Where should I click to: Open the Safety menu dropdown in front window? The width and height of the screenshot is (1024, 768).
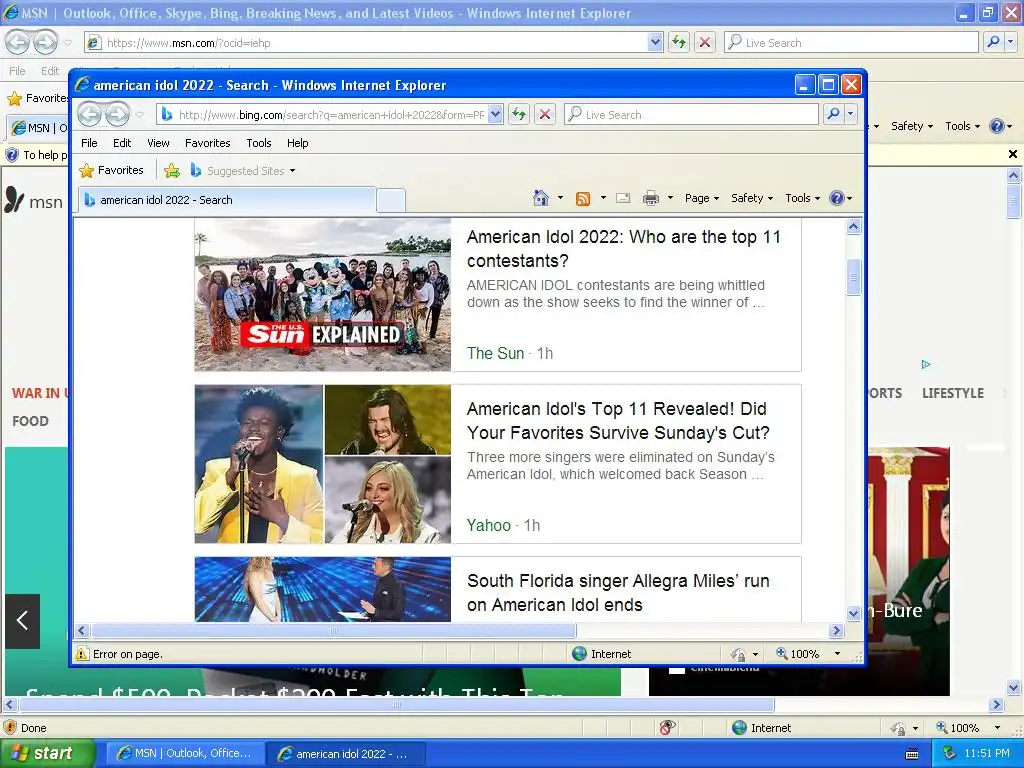[x=752, y=198]
